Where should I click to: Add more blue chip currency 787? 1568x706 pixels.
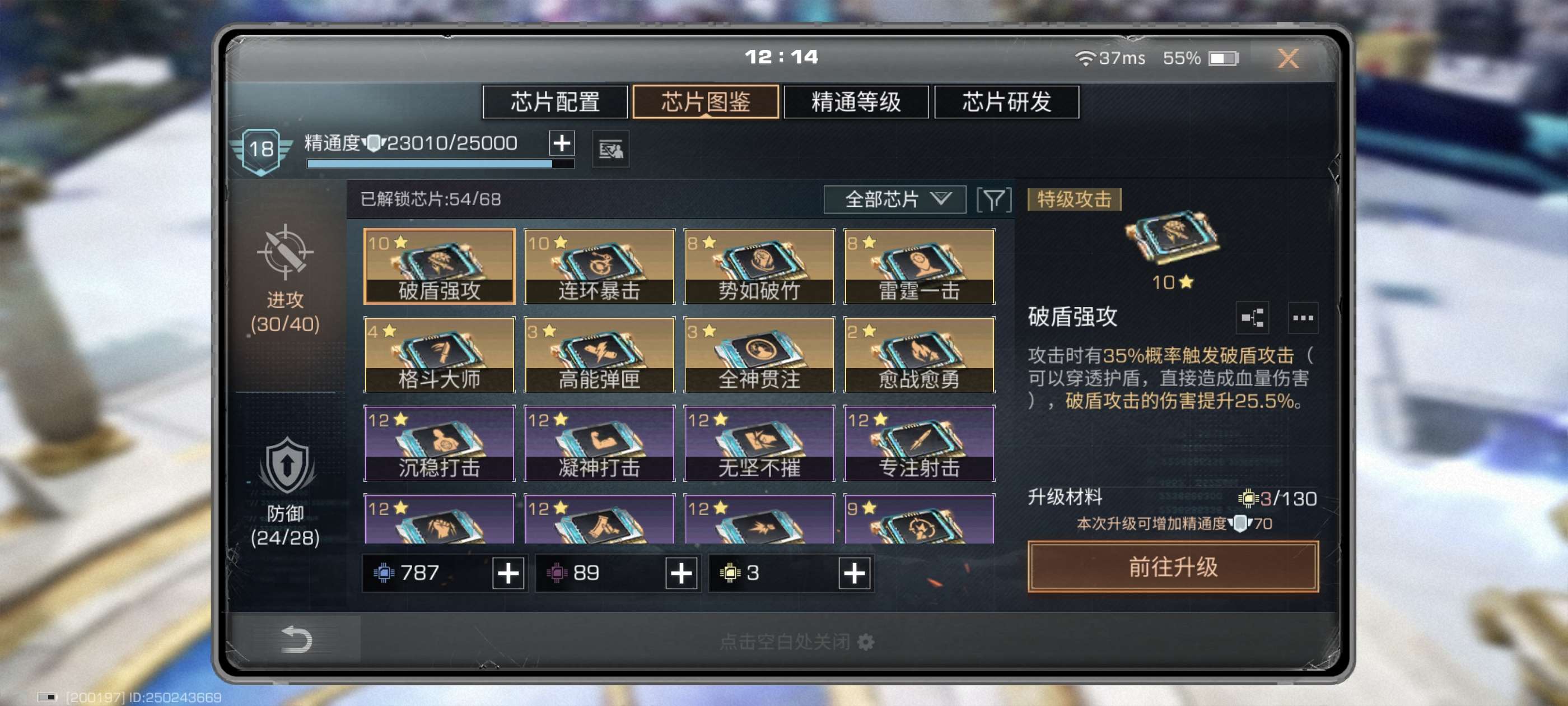point(508,573)
